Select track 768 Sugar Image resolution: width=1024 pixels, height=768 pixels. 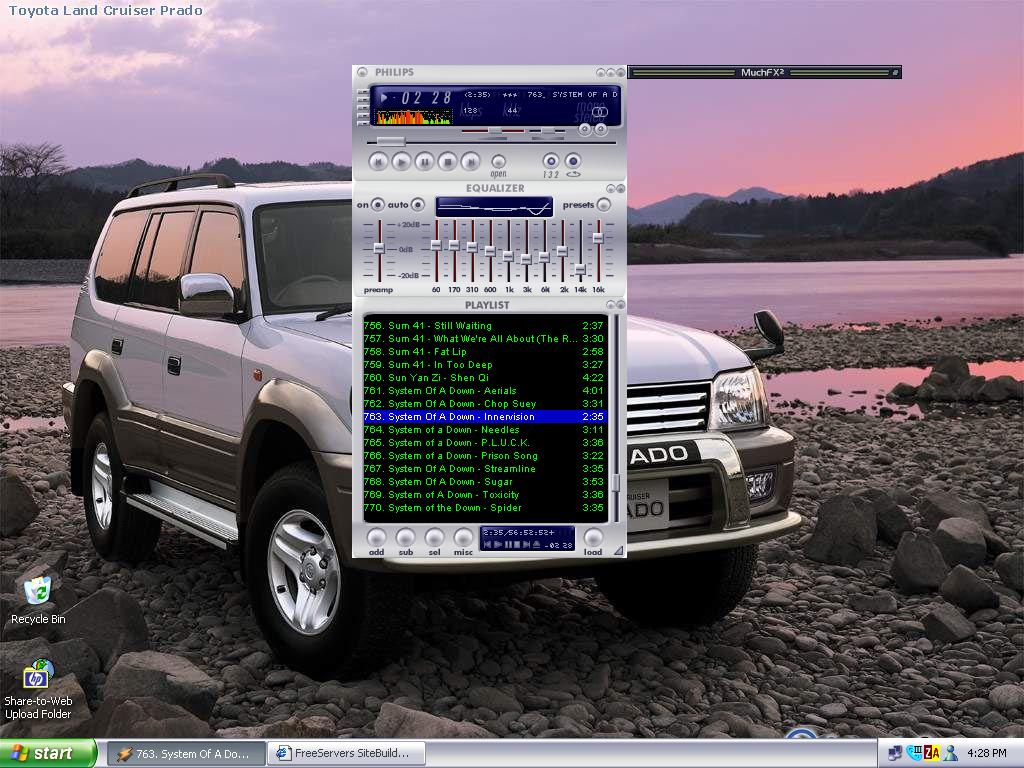click(x=484, y=482)
